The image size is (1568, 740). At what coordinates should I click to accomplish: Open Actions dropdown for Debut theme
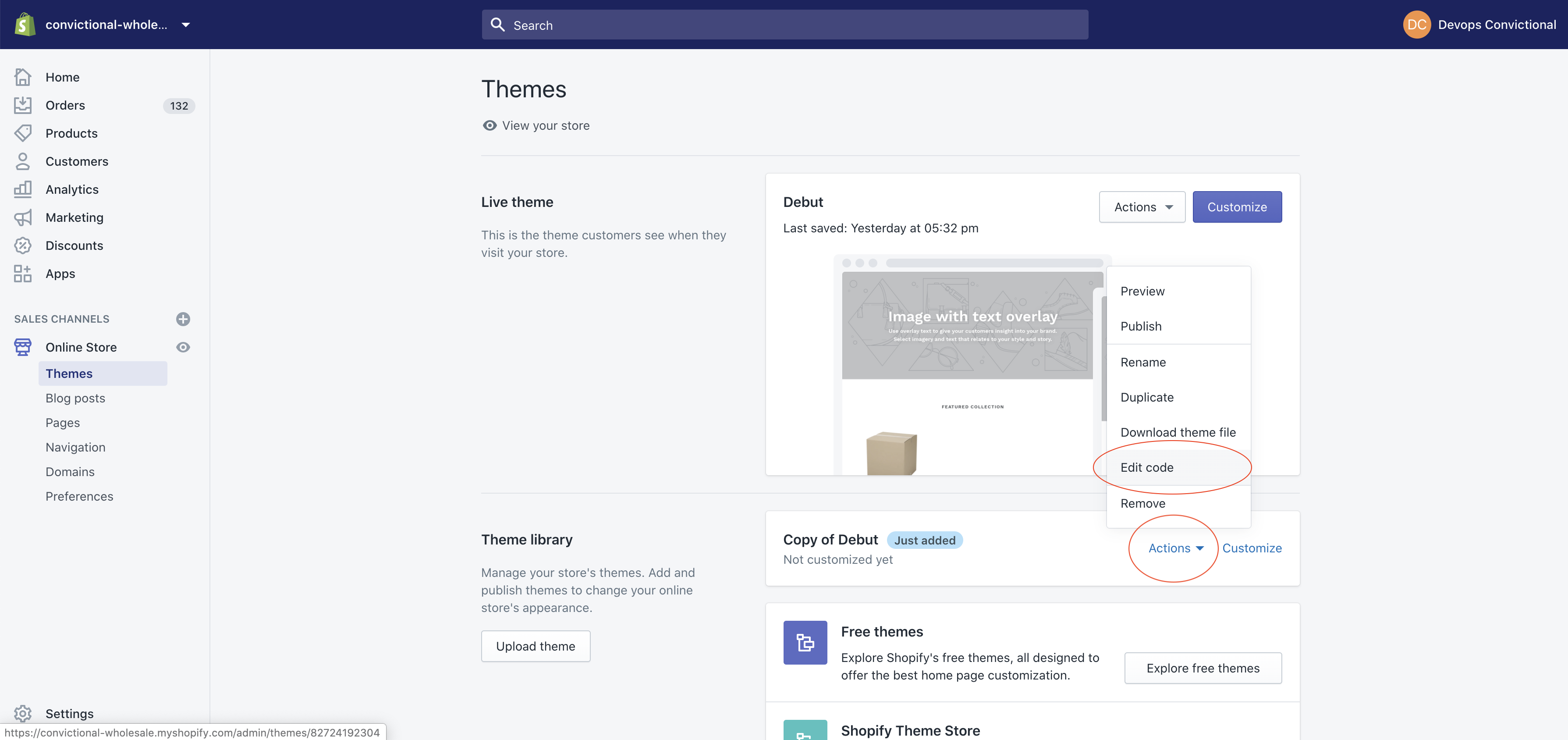click(x=1141, y=207)
